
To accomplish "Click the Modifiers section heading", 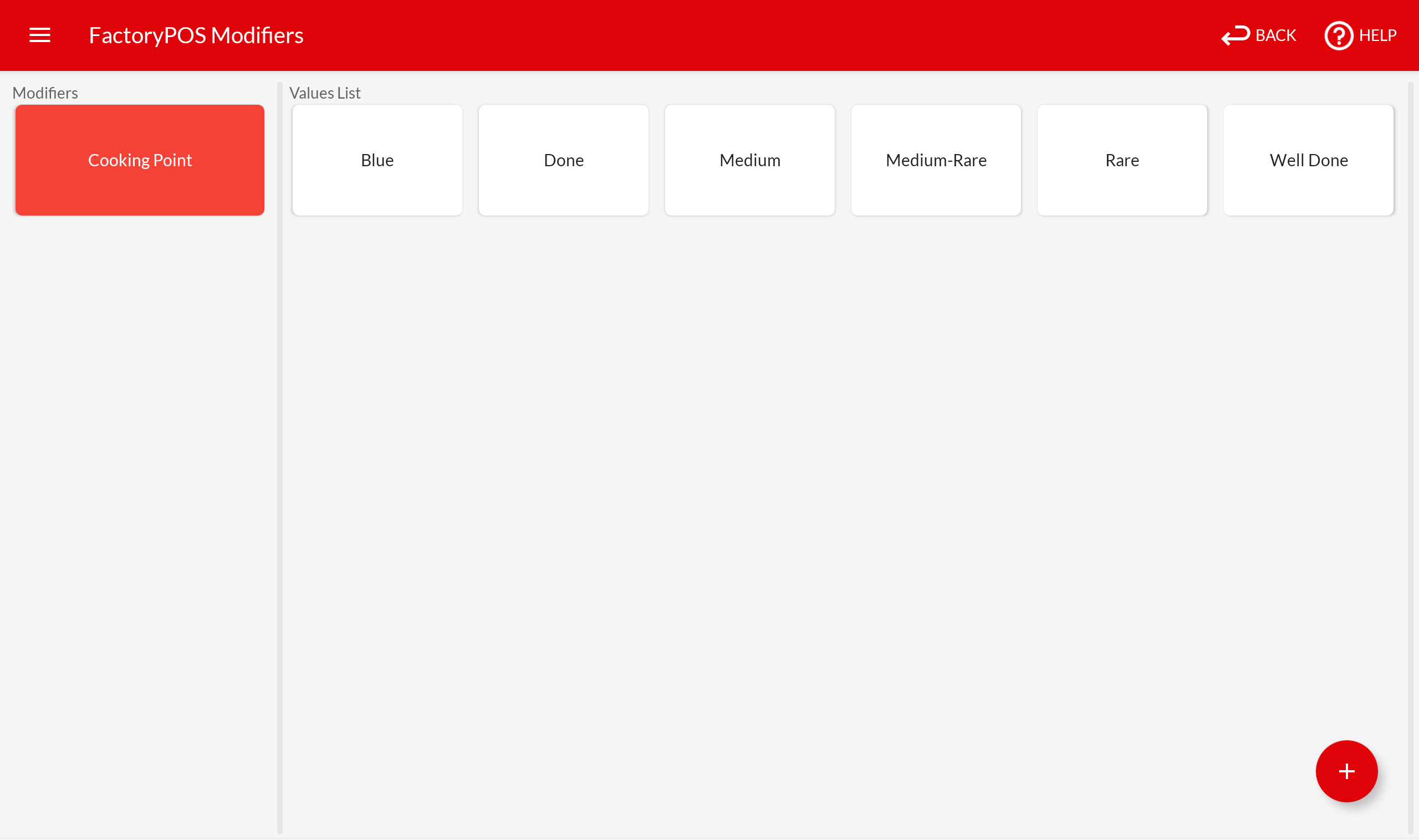I will click(x=45, y=93).
